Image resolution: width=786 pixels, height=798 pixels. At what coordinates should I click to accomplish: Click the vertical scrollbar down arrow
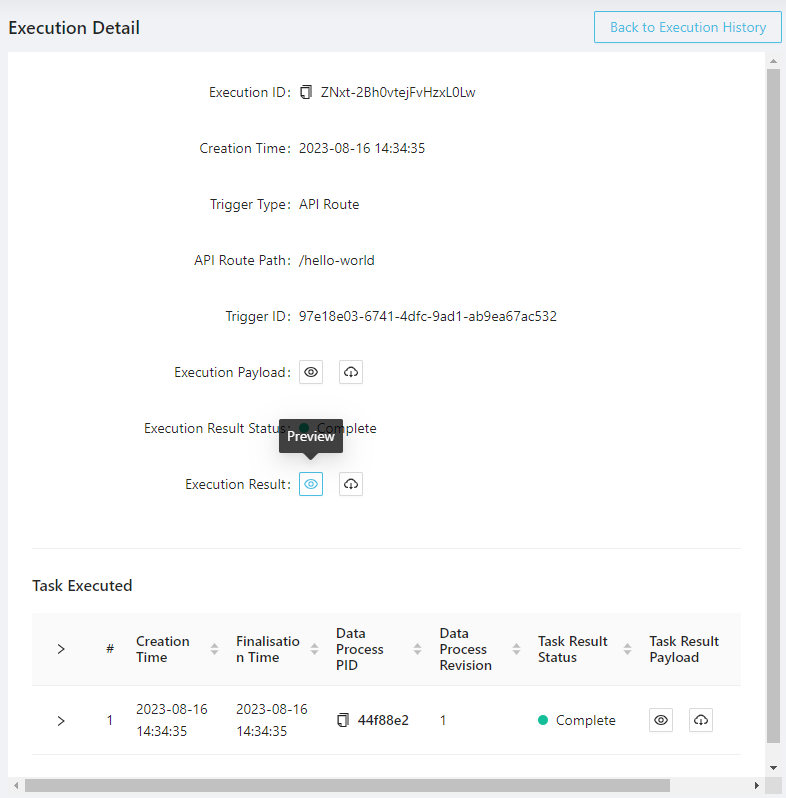[772, 766]
